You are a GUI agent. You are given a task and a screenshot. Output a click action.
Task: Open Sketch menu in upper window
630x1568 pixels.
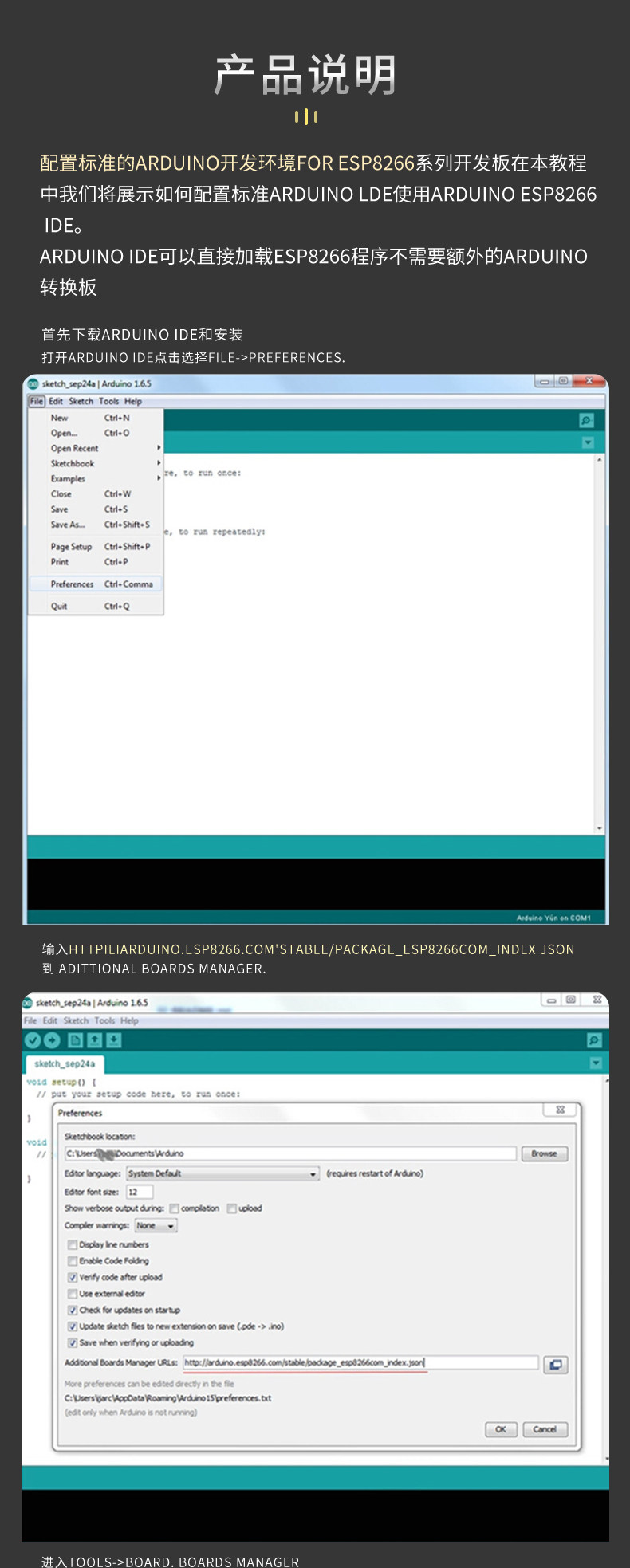click(81, 401)
